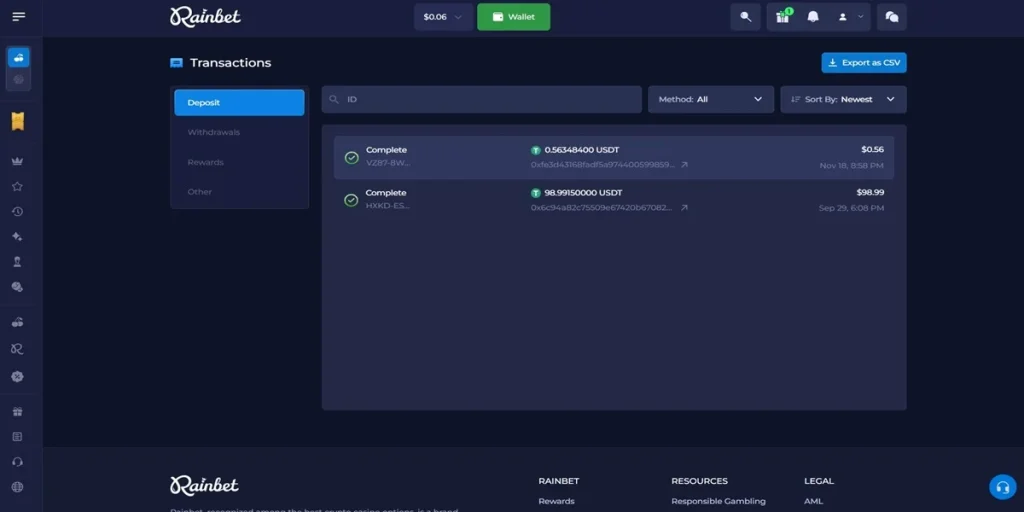Image resolution: width=1024 pixels, height=512 pixels.
Task: Open the gift box icon in sidebar
Action: pos(18,411)
